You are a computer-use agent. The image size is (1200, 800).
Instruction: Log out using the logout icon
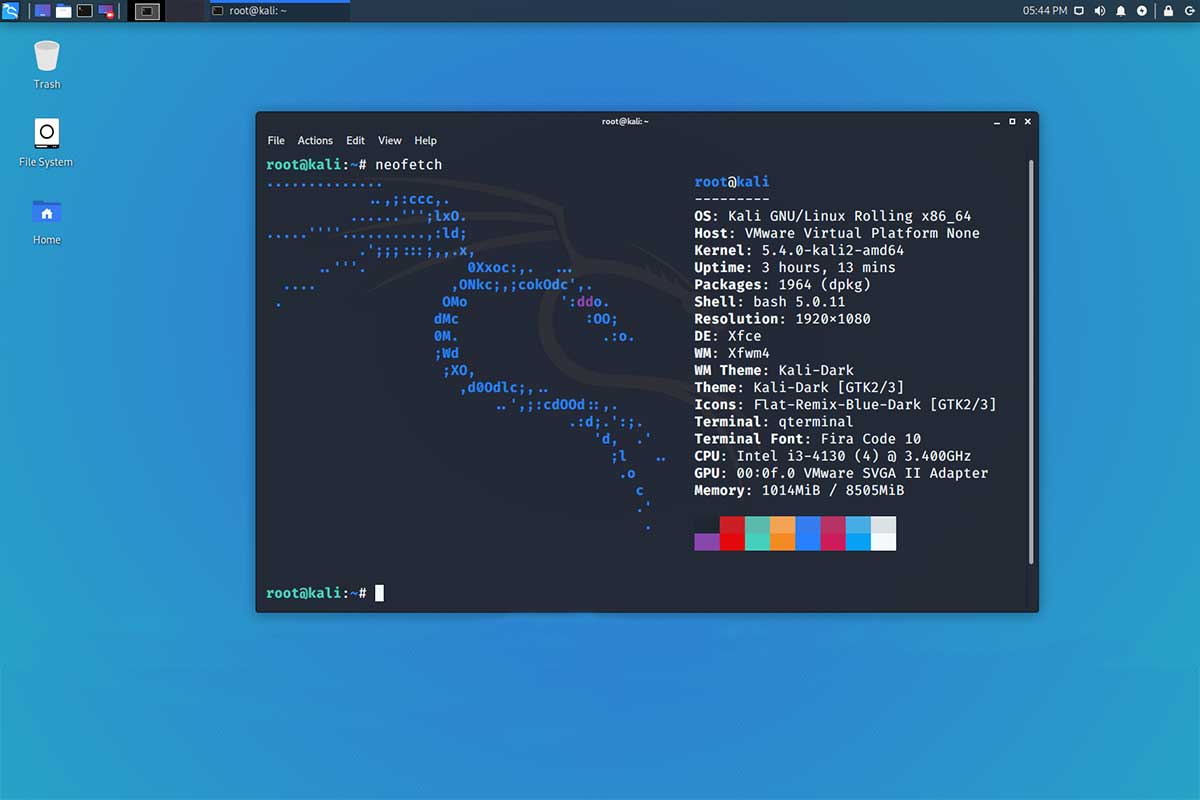pyautogui.click(x=1191, y=11)
